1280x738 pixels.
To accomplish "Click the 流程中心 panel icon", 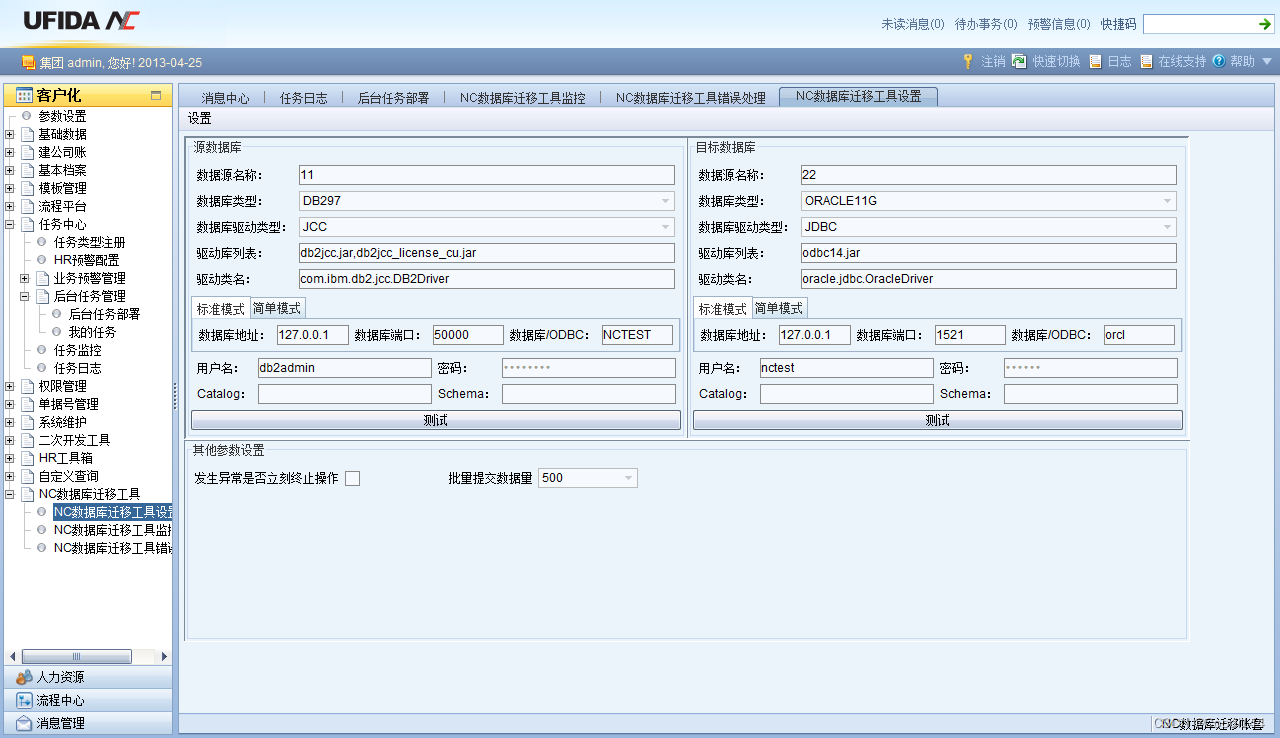I will coord(25,700).
